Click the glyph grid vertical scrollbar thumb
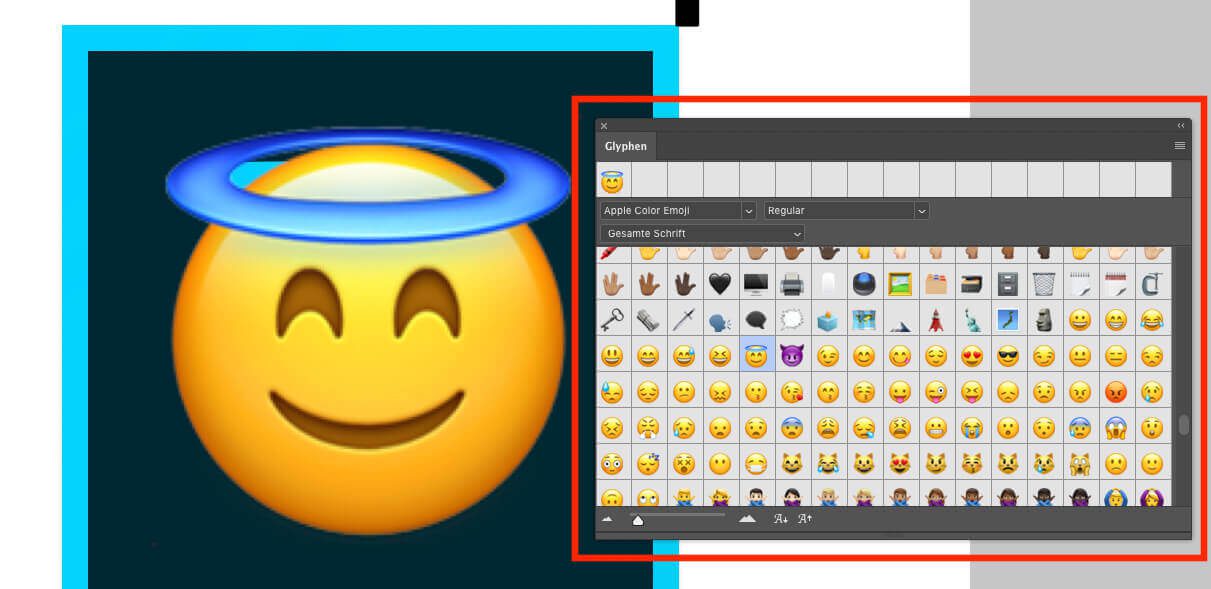Screen dimensions: 1211x589 [x=1184, y=425]
